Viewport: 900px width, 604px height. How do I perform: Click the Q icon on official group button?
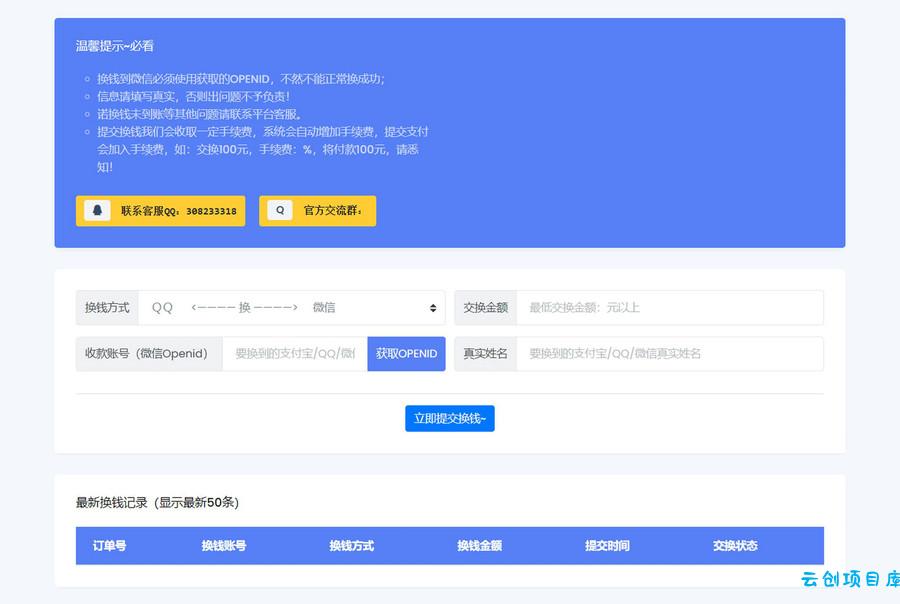[x=280, y=210]
